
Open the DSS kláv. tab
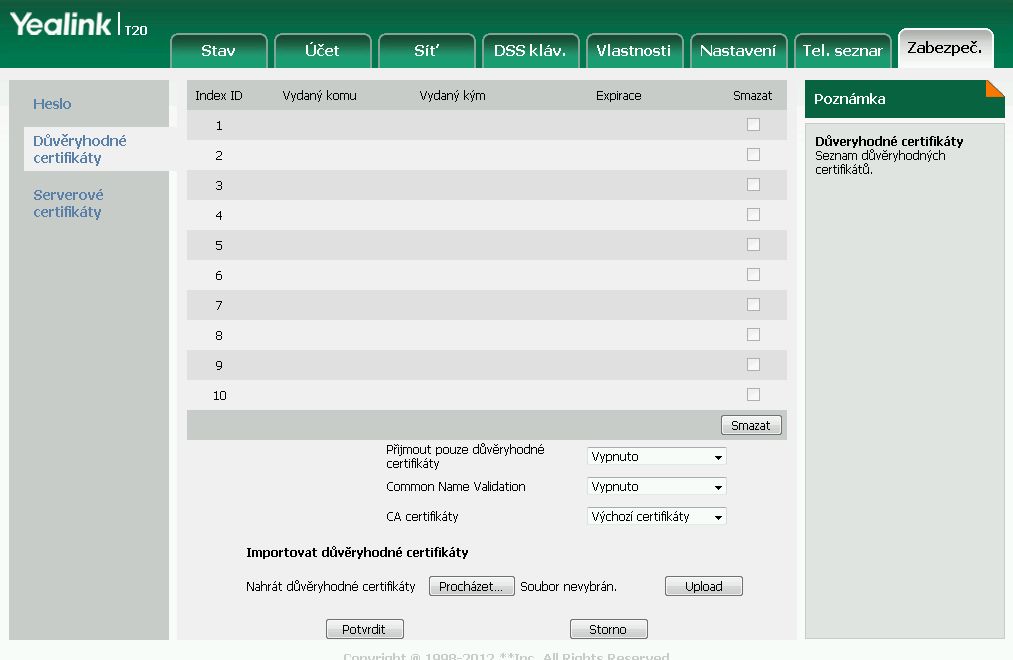[530, 51]
